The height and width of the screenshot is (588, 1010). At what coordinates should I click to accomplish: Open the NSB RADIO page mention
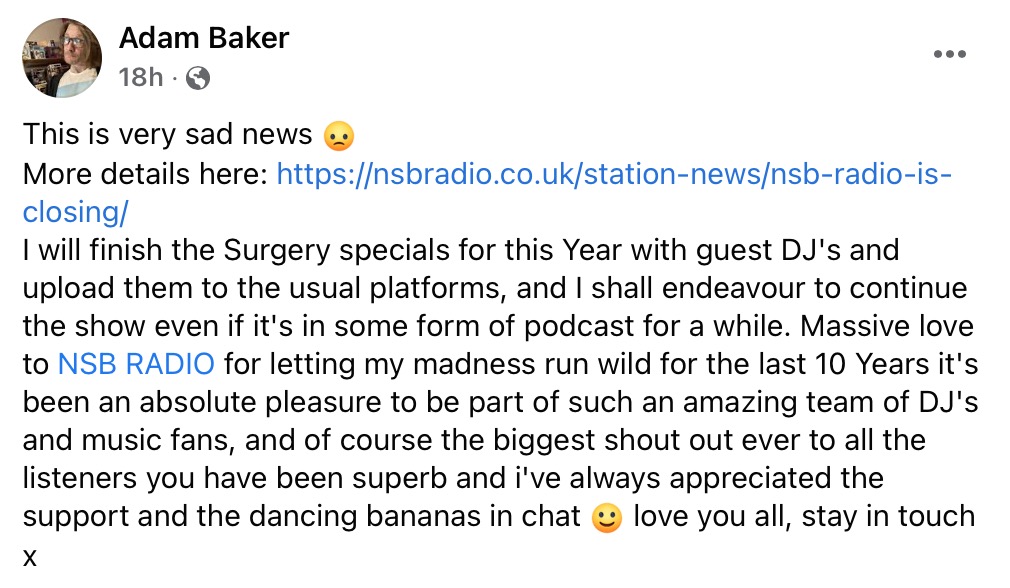[136, 363]
